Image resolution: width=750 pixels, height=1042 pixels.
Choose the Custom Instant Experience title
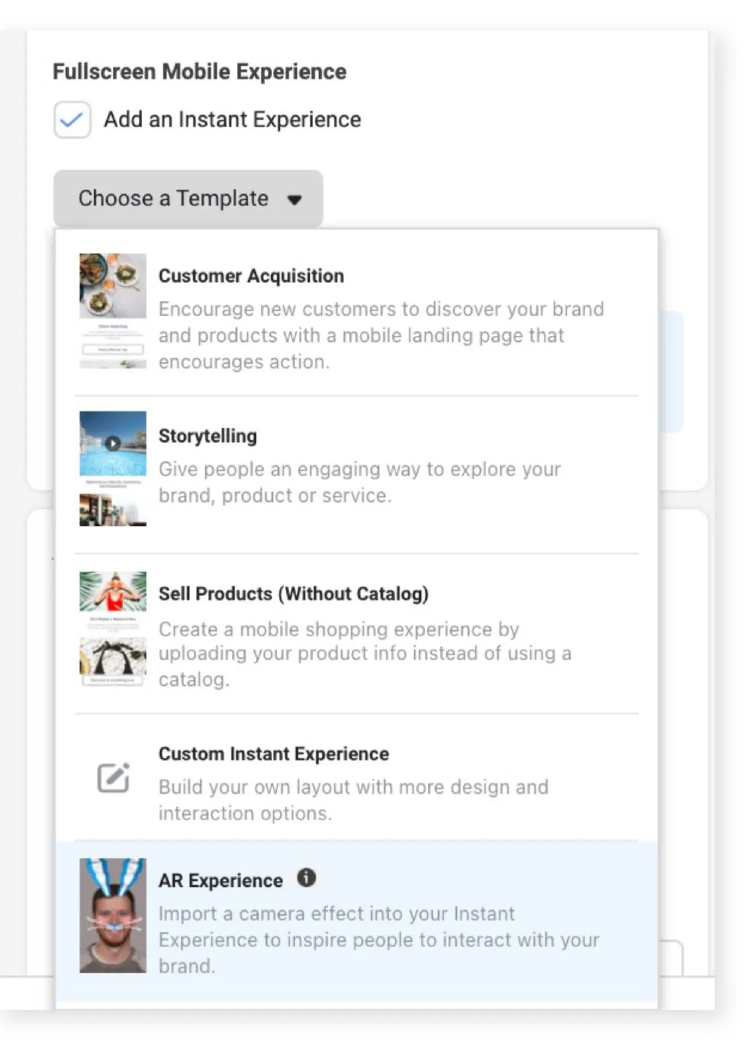[x=274, y=754]
